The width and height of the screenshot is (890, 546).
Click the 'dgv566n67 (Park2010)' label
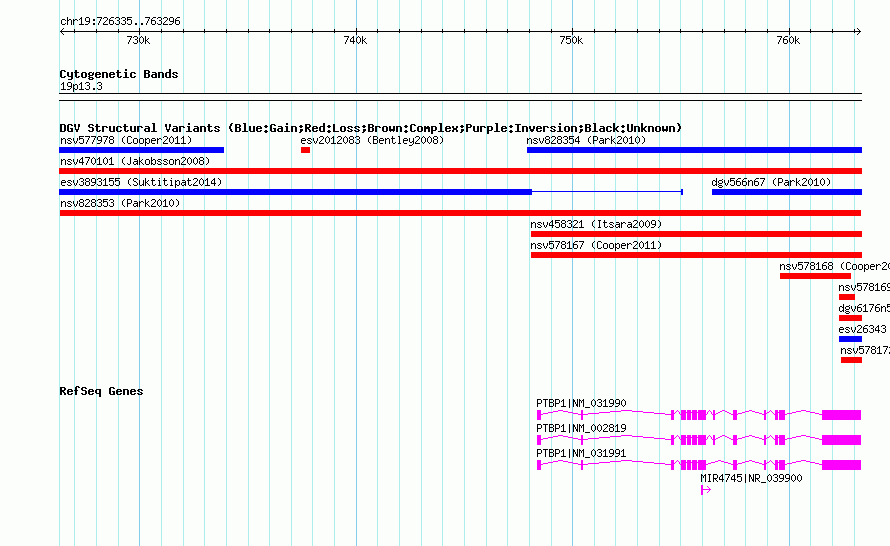point(771,182)
